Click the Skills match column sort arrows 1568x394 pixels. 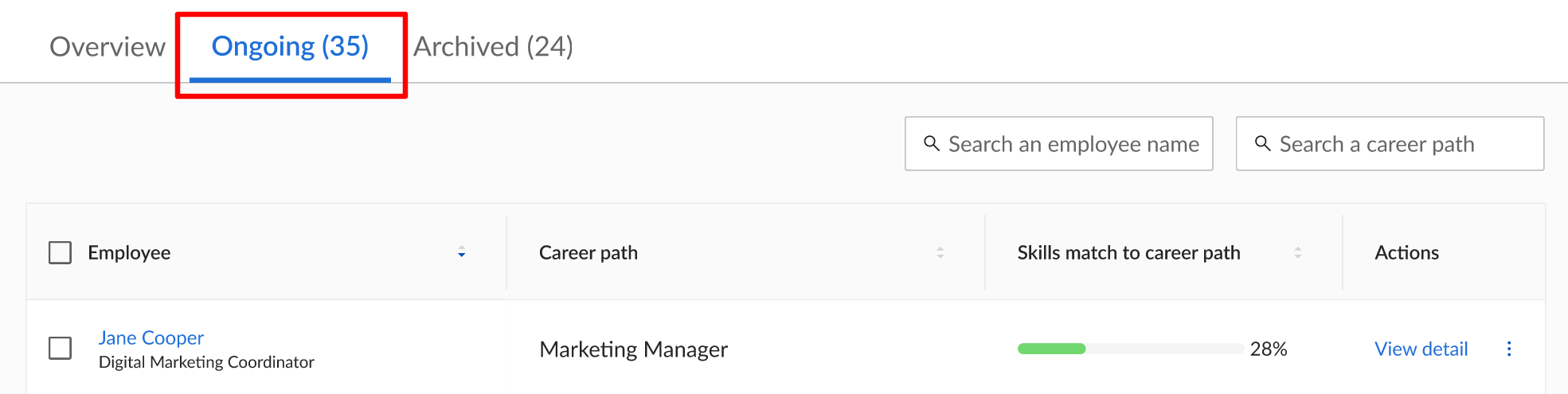[1297, 252]
